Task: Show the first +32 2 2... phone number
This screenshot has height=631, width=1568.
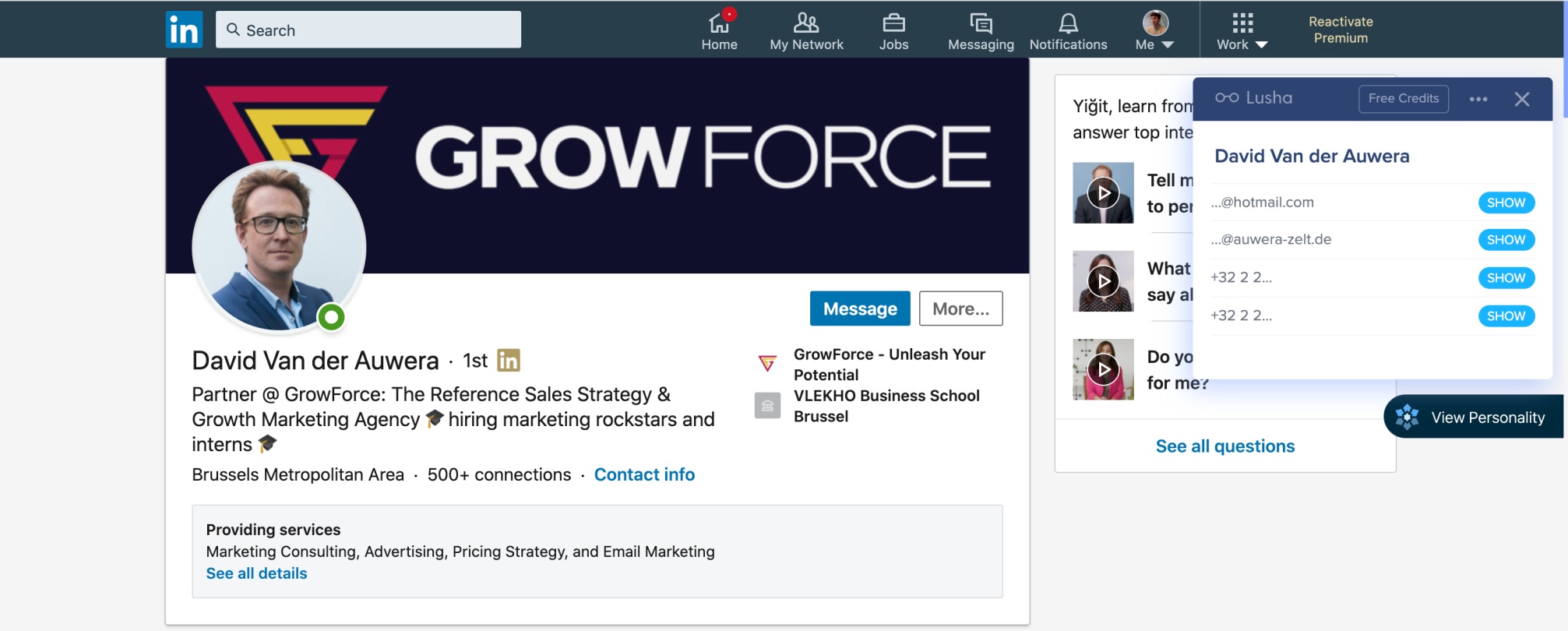Action: click(x=1506, y=278)
